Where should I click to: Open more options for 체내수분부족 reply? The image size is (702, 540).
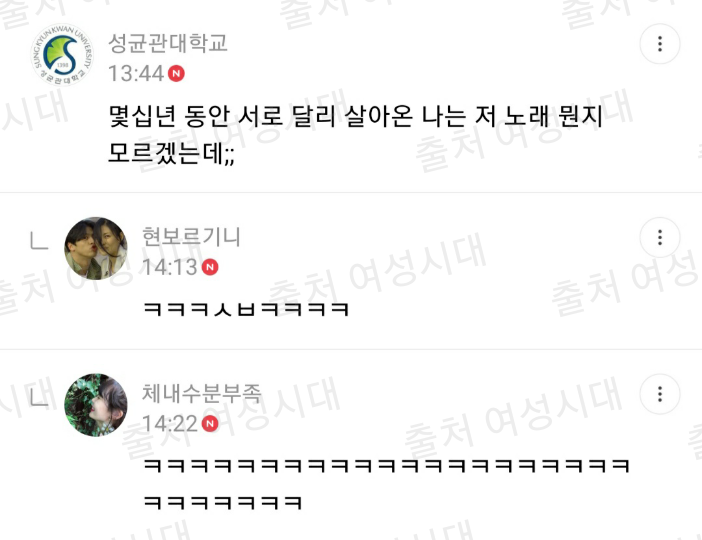coord(660,394)
